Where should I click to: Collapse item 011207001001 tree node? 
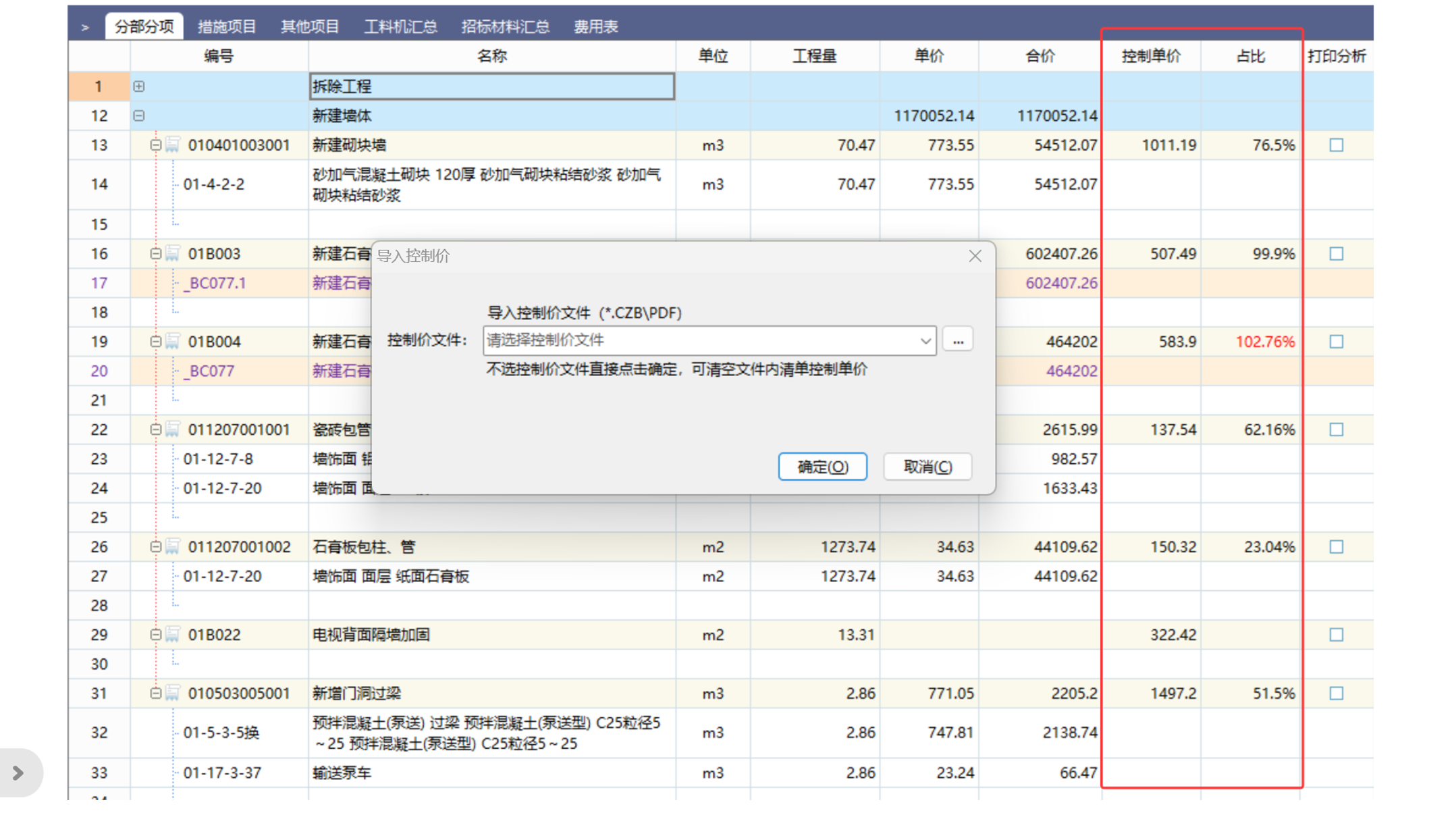coord(156,429)
